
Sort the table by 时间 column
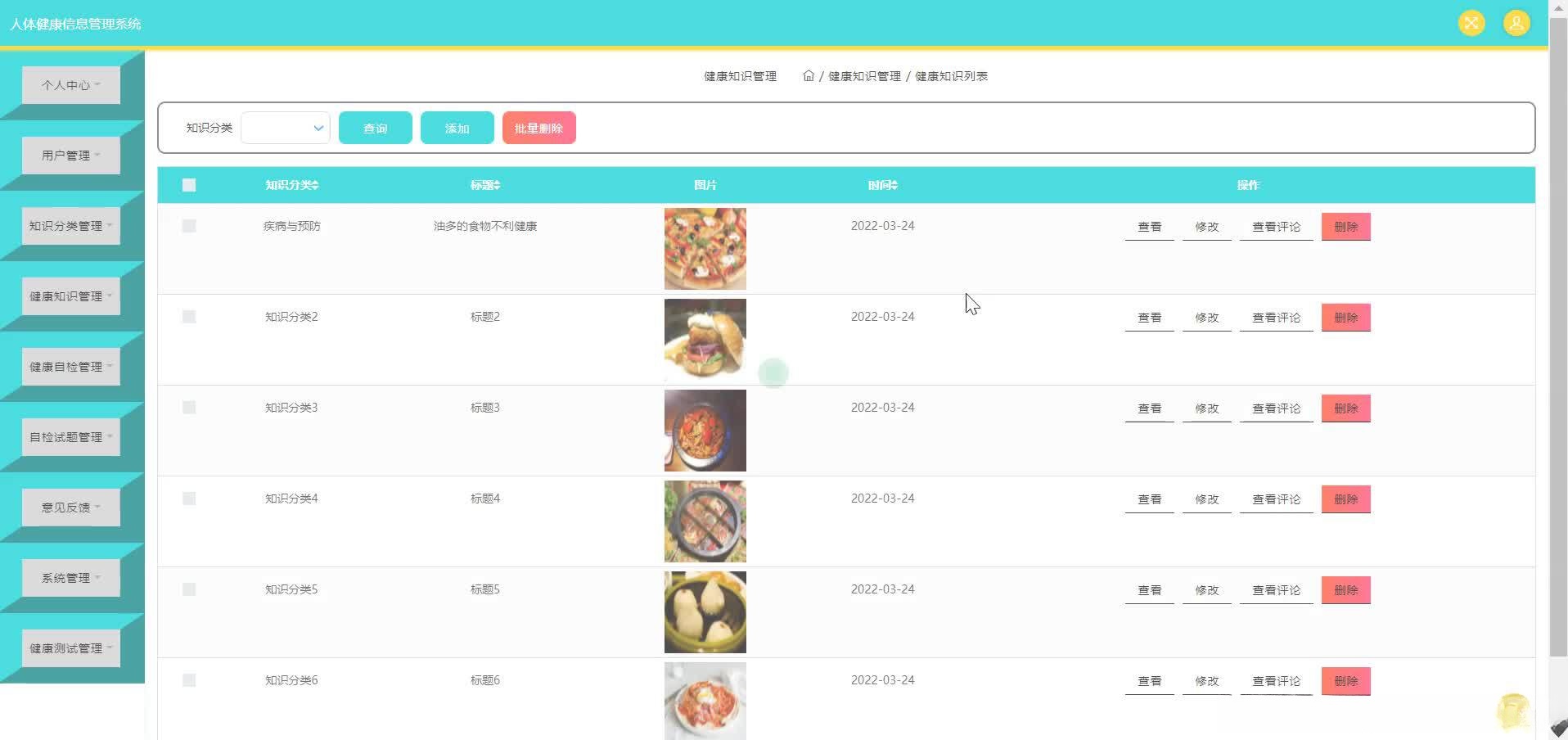(x=882, y=185)
